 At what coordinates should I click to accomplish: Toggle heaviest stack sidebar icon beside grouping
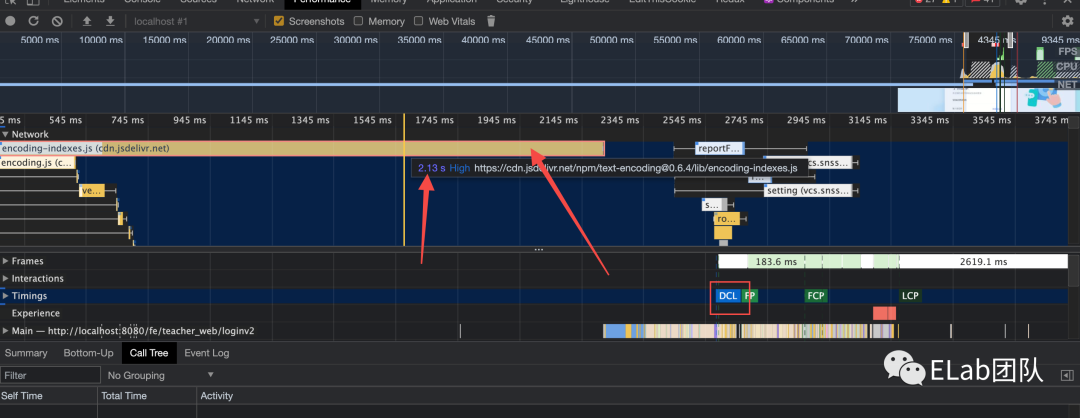point(1067,375)
